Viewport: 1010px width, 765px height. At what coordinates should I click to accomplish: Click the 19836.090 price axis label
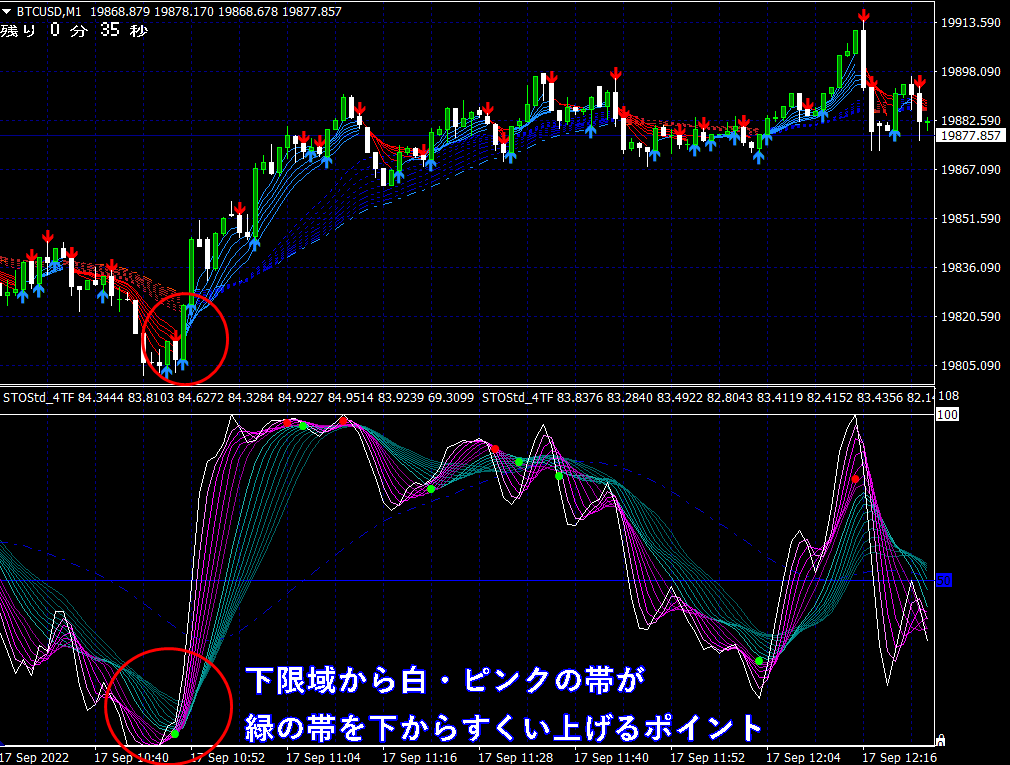tap(971, 267)
